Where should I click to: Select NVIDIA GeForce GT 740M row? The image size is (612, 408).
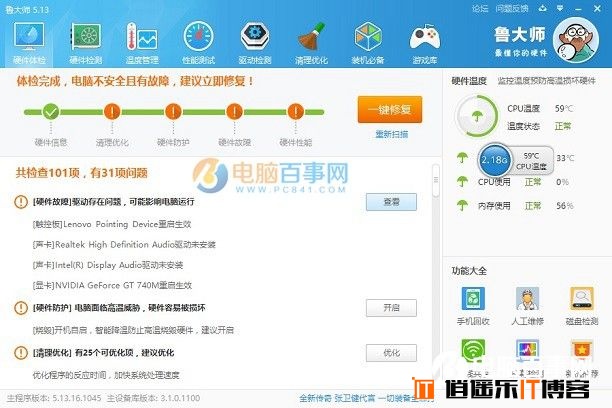click(112, 285)
